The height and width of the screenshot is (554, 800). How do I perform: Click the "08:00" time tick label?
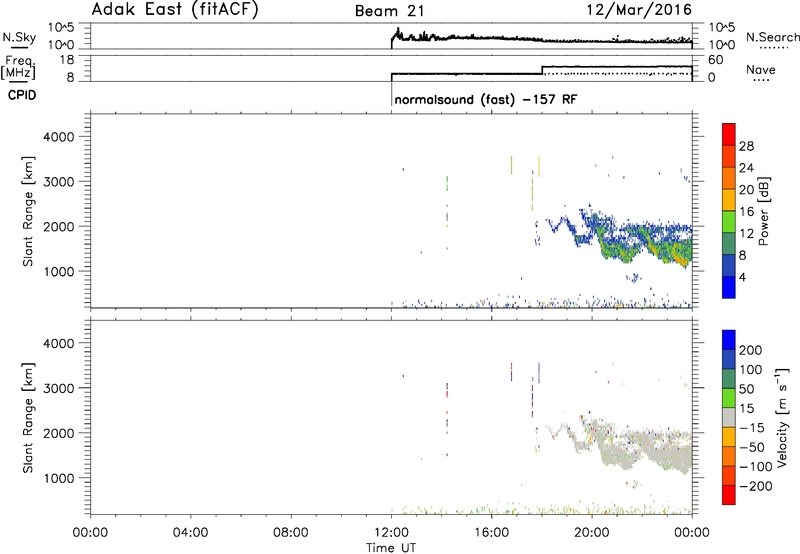pyautogui.click(x=290, y=533)
